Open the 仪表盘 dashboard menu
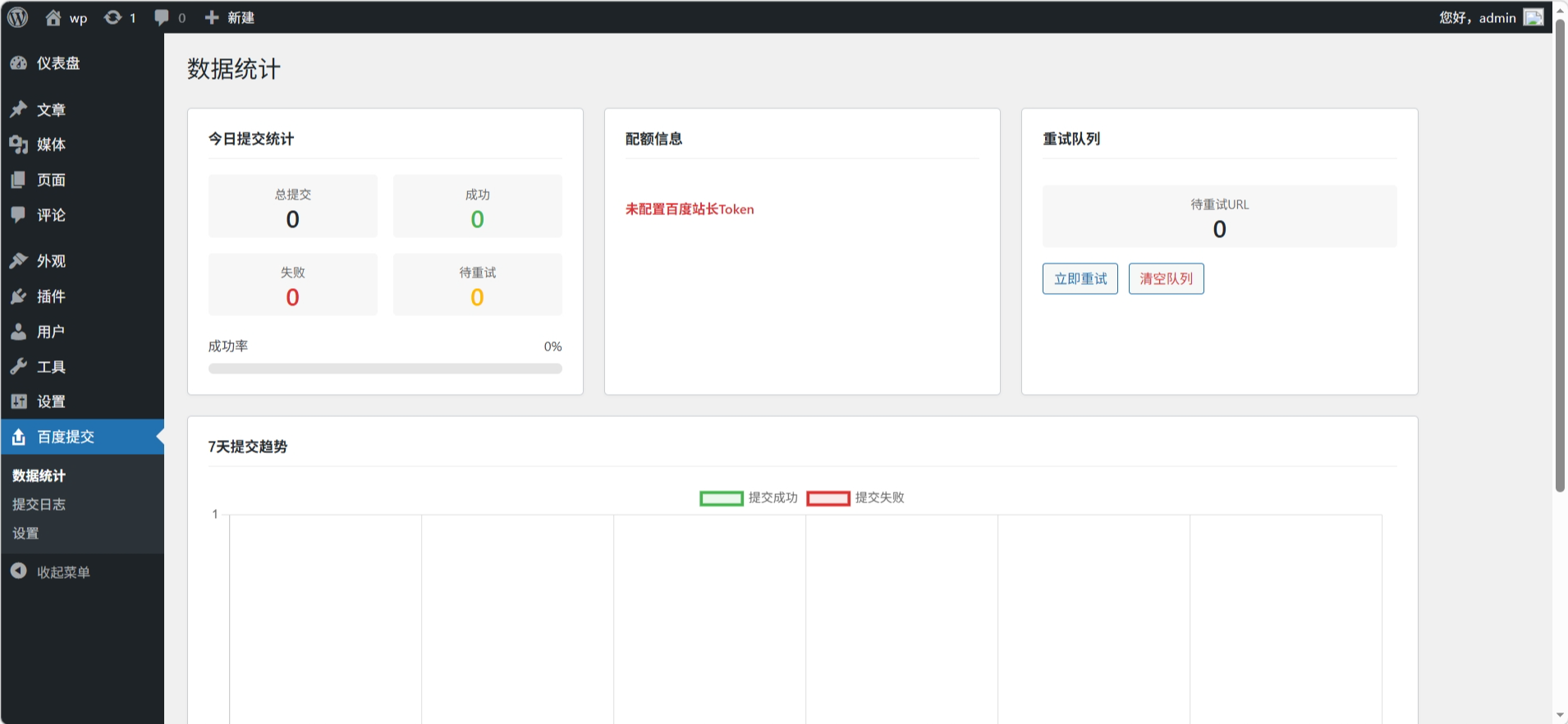 point(57,63)
